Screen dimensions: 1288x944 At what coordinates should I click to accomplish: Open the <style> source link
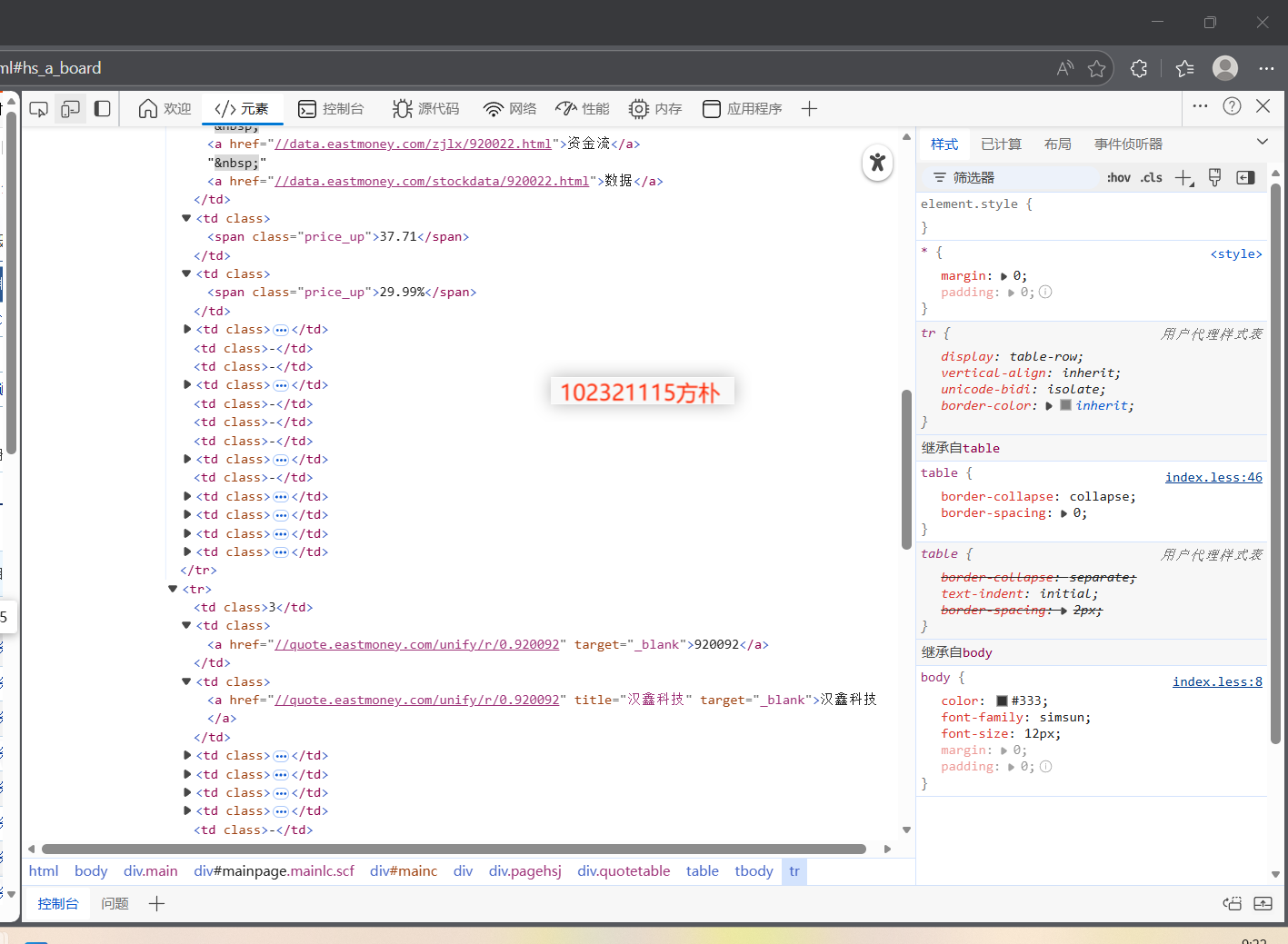1236,254
